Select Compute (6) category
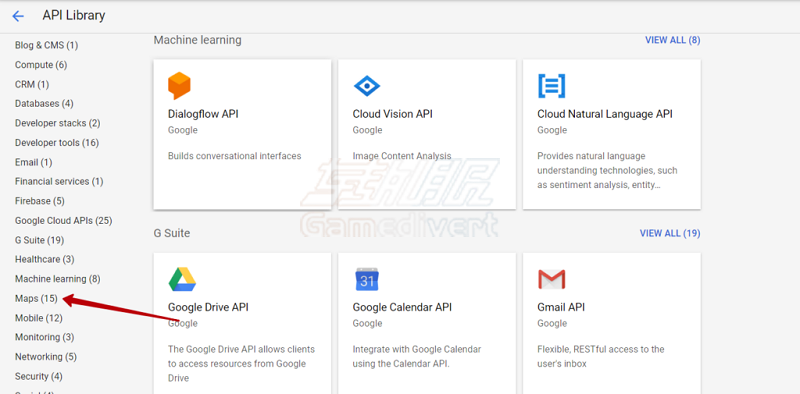Viewport: 800px width, 394px height. (x=41, y=65)
